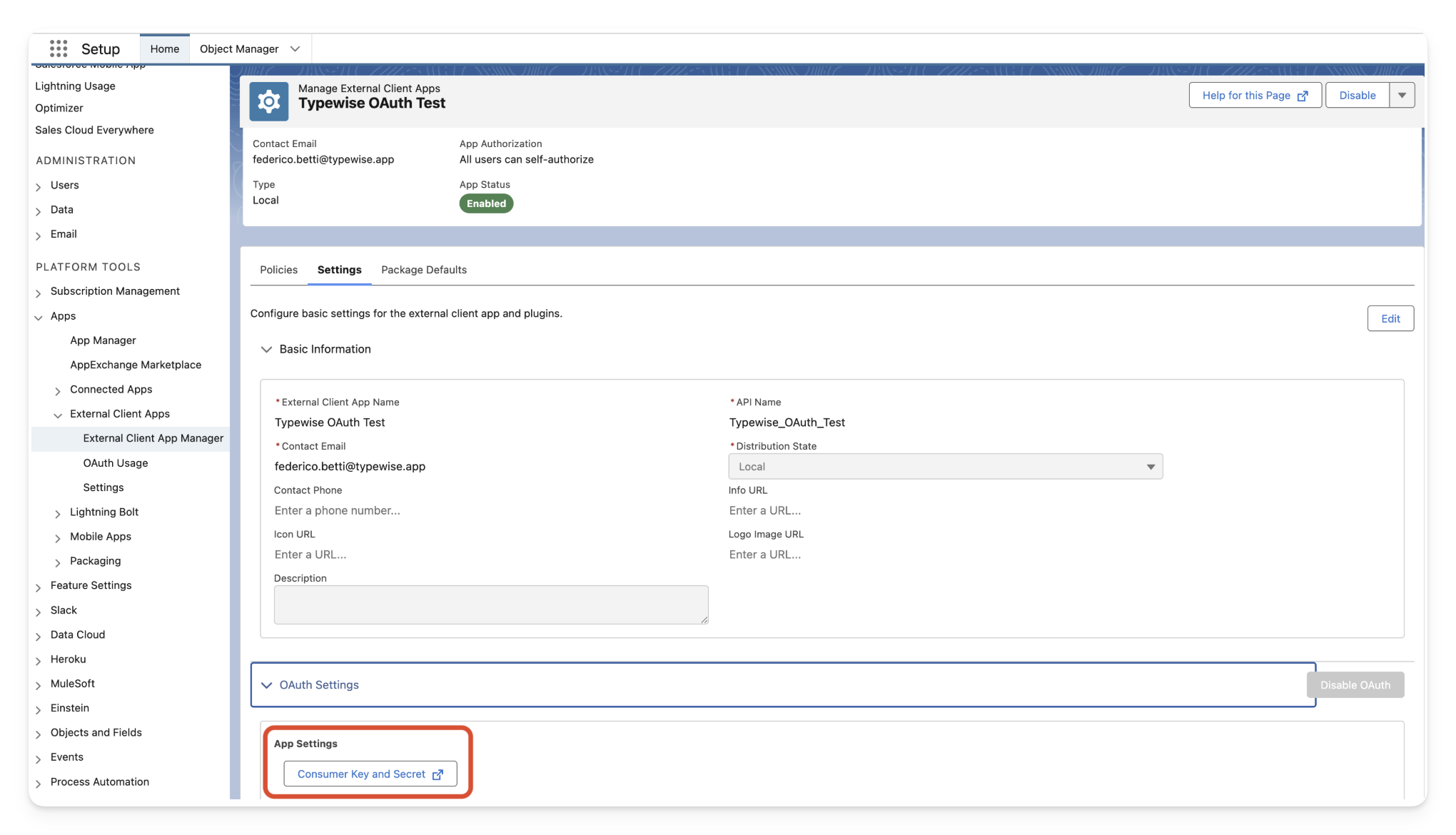This screenshot has height=835, width=1456.
Task: Open the App Launcher grid icon
Action: 59,49
